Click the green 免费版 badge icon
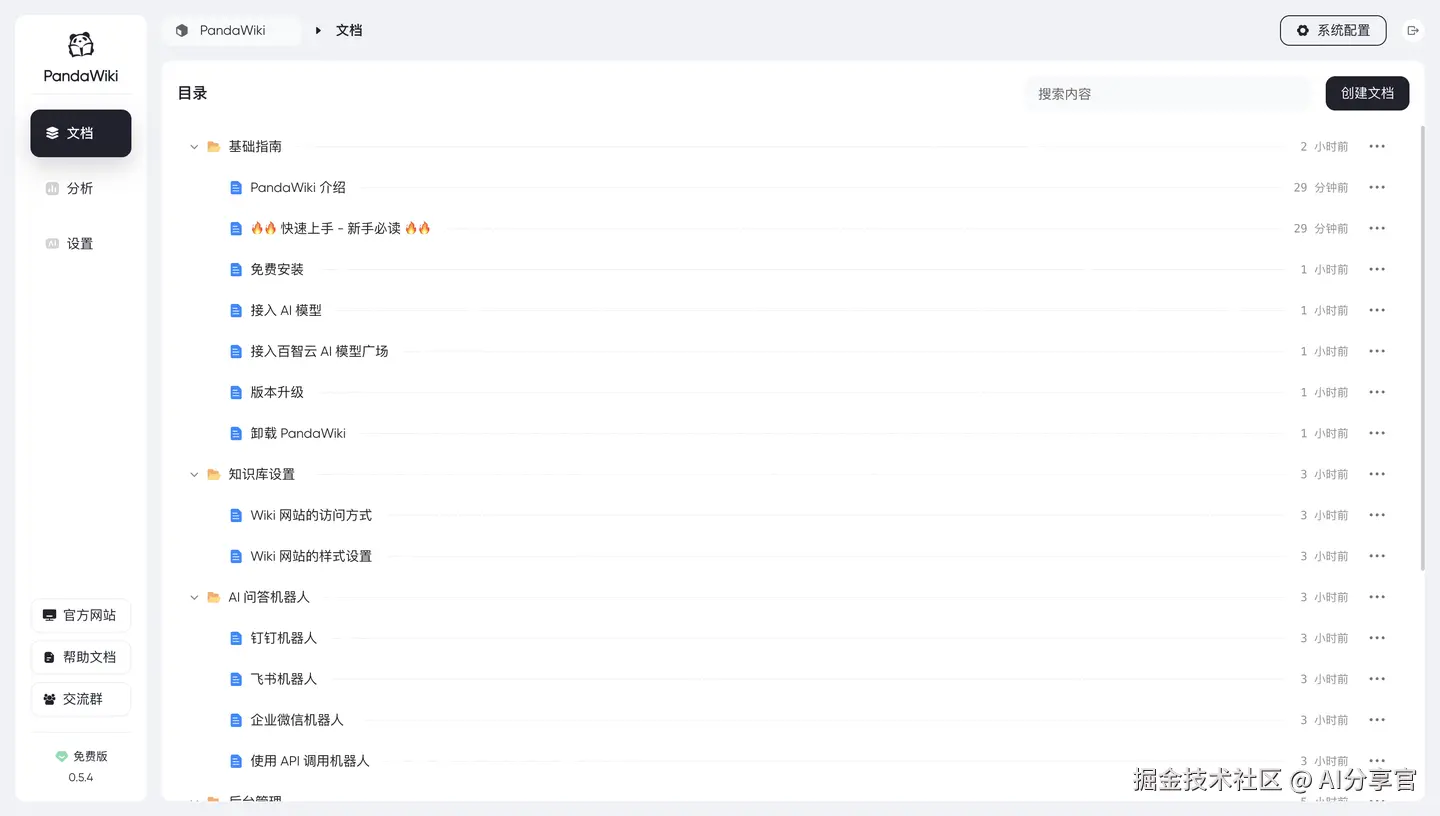The width and height of the screenshot is (1440, 816). pyautogui.click(x=61, y=757)
